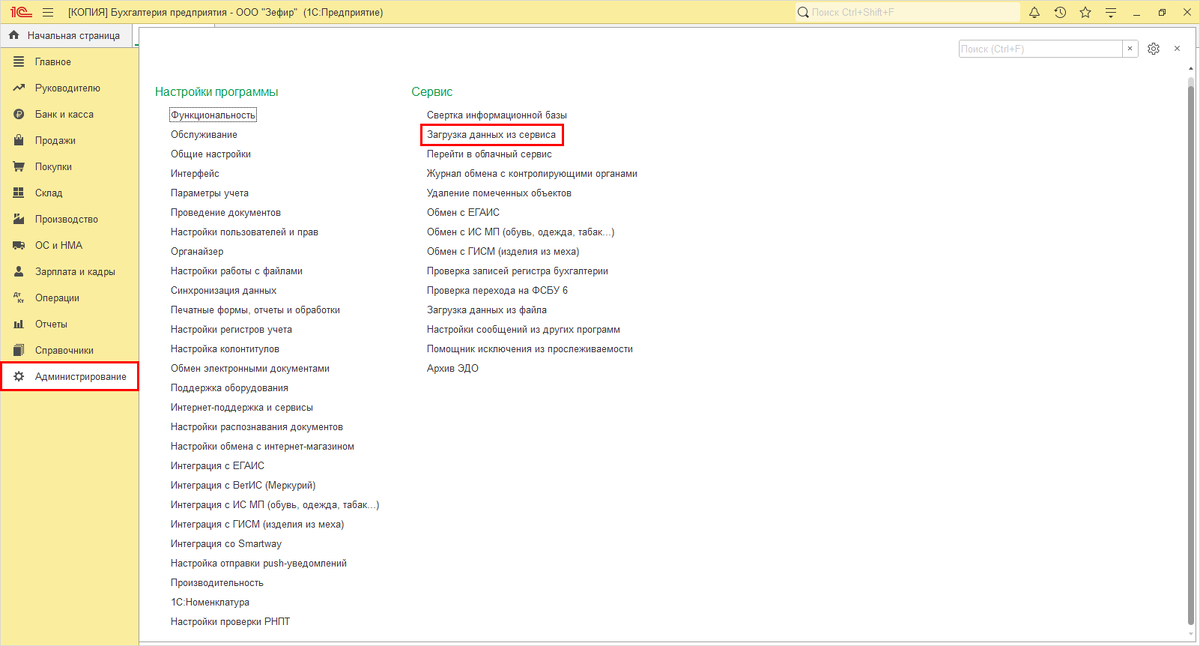Open Настройки регистров учета

point(231,329)
